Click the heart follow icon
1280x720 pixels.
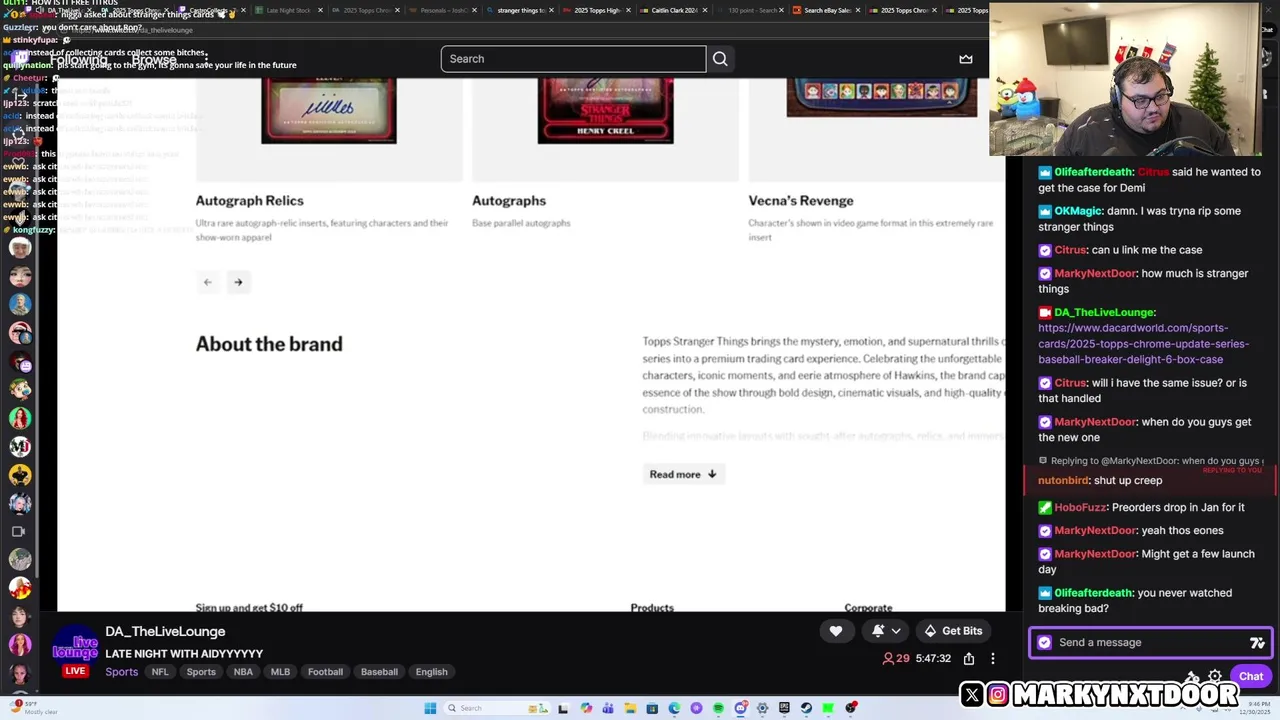point(836,631)
